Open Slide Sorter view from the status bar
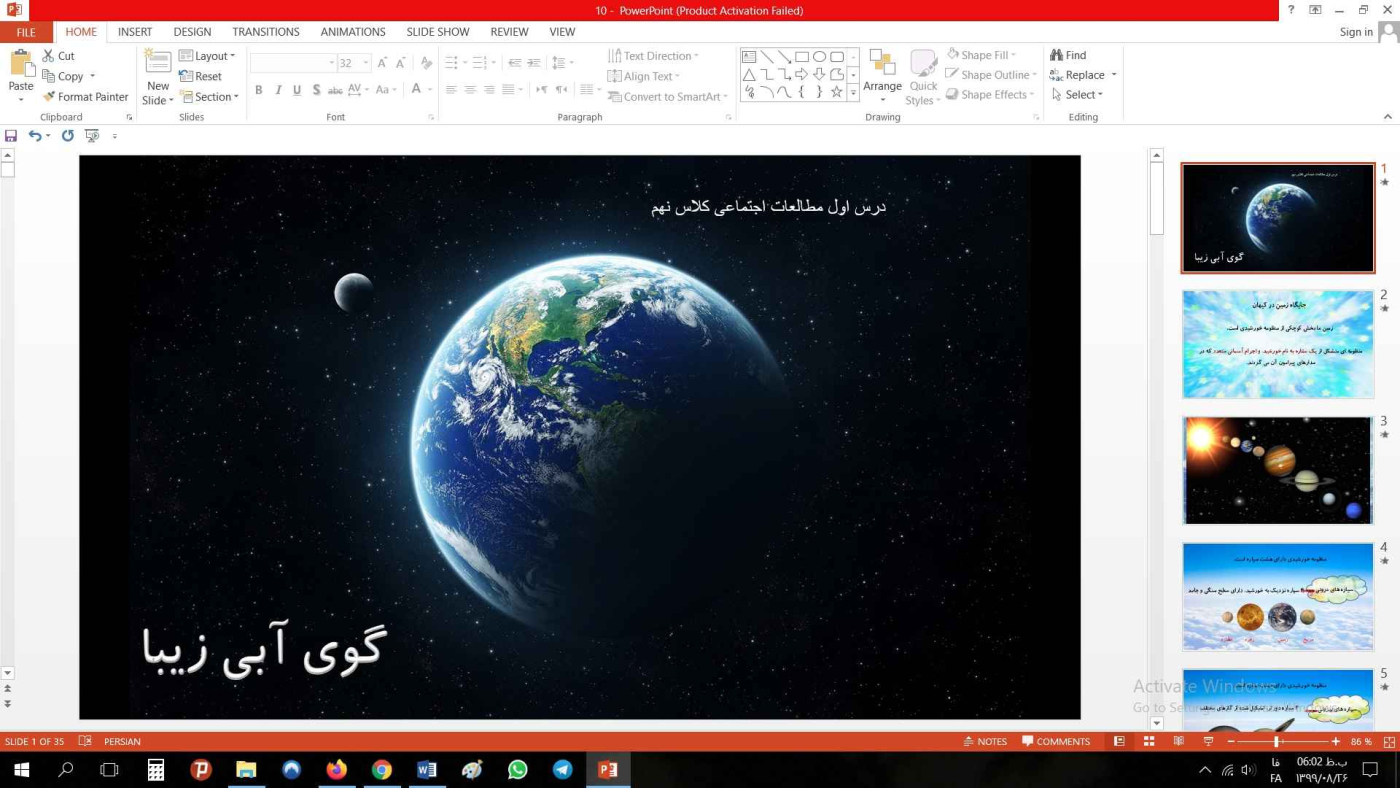 (1149, 741)
